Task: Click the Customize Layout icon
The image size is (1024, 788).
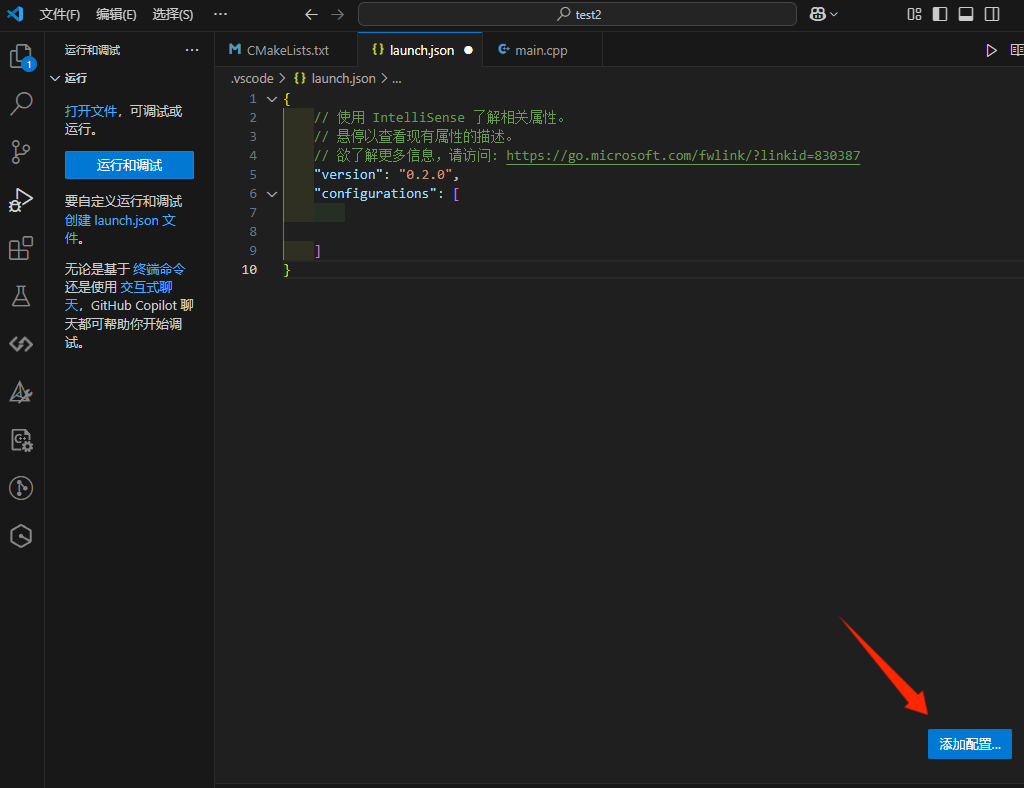Action: pyautogui.click(x=914, y=14)
